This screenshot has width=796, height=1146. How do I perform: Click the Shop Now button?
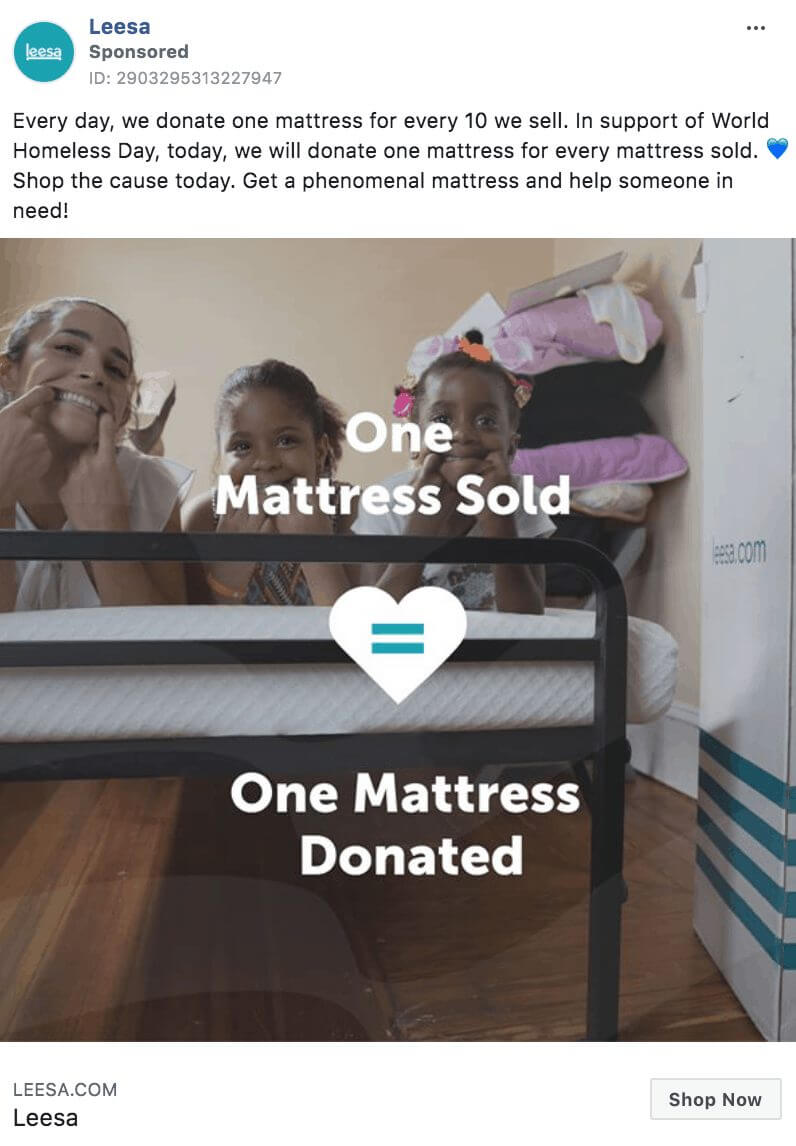(x=716, y=1099)
